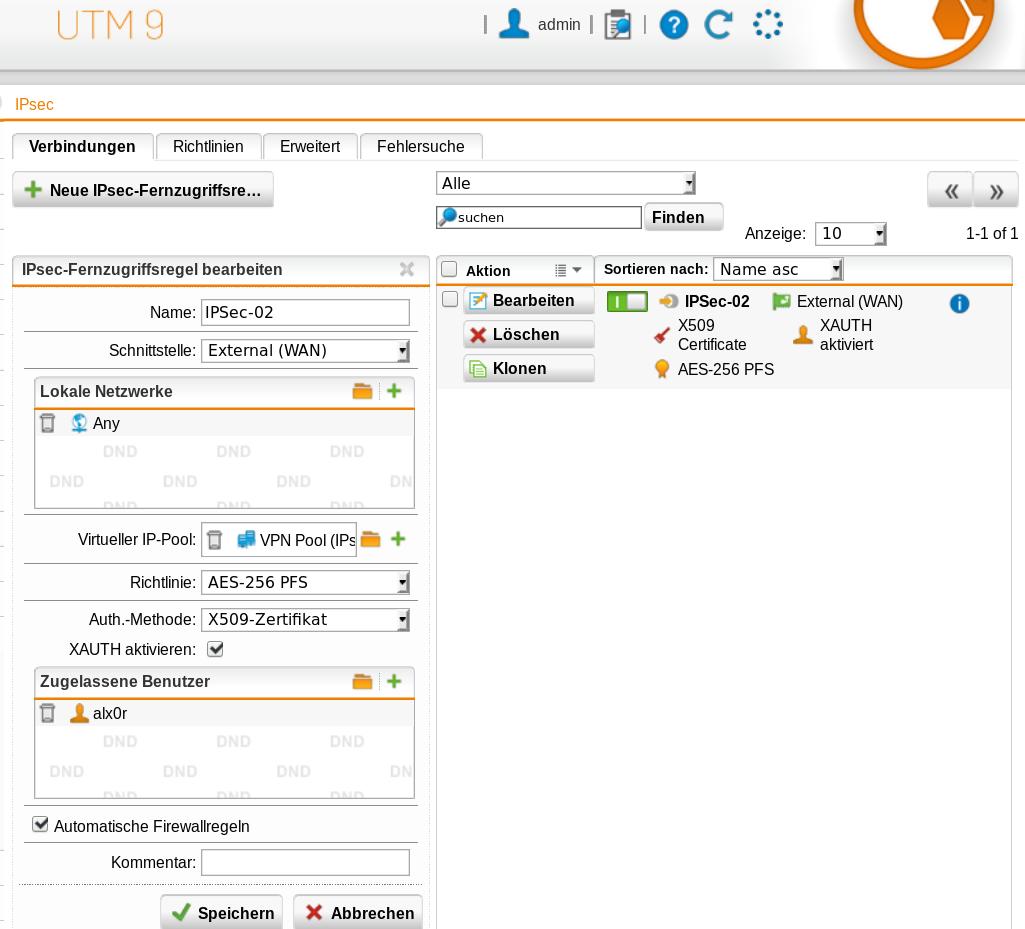
Task: Click the Finden button
Action: pyautogui.click(x=684, y=217)
